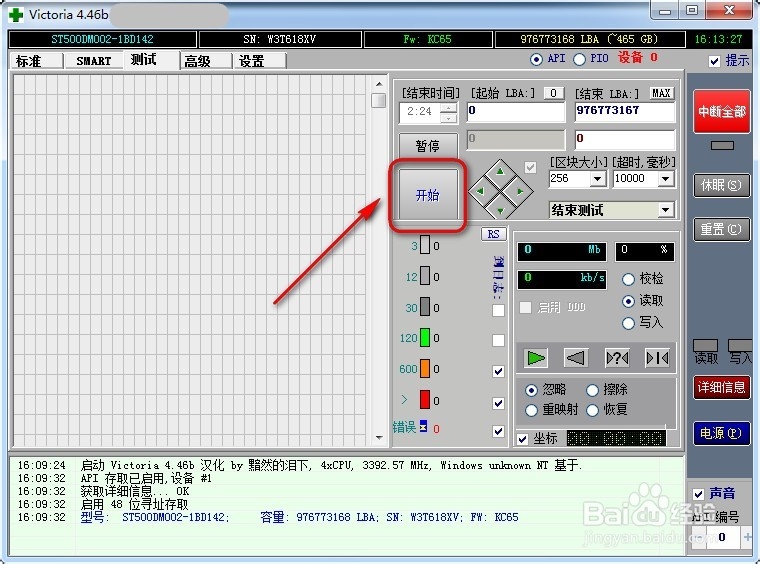The image size is (760, 564).
Task: Toggle the 声音 sound checkbox
Action: point(698,494)
